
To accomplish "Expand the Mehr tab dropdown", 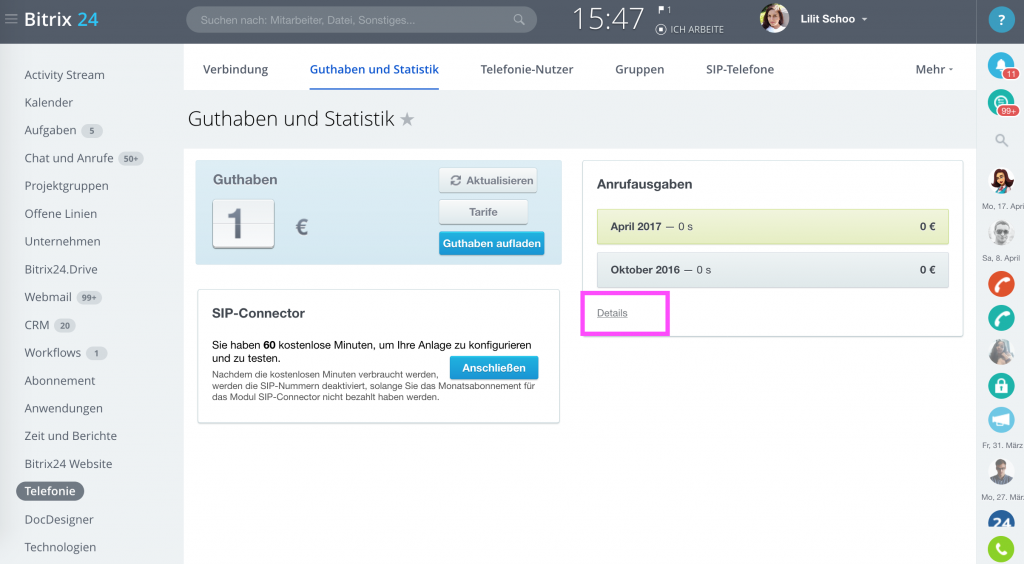I will (x=934, y=69).
